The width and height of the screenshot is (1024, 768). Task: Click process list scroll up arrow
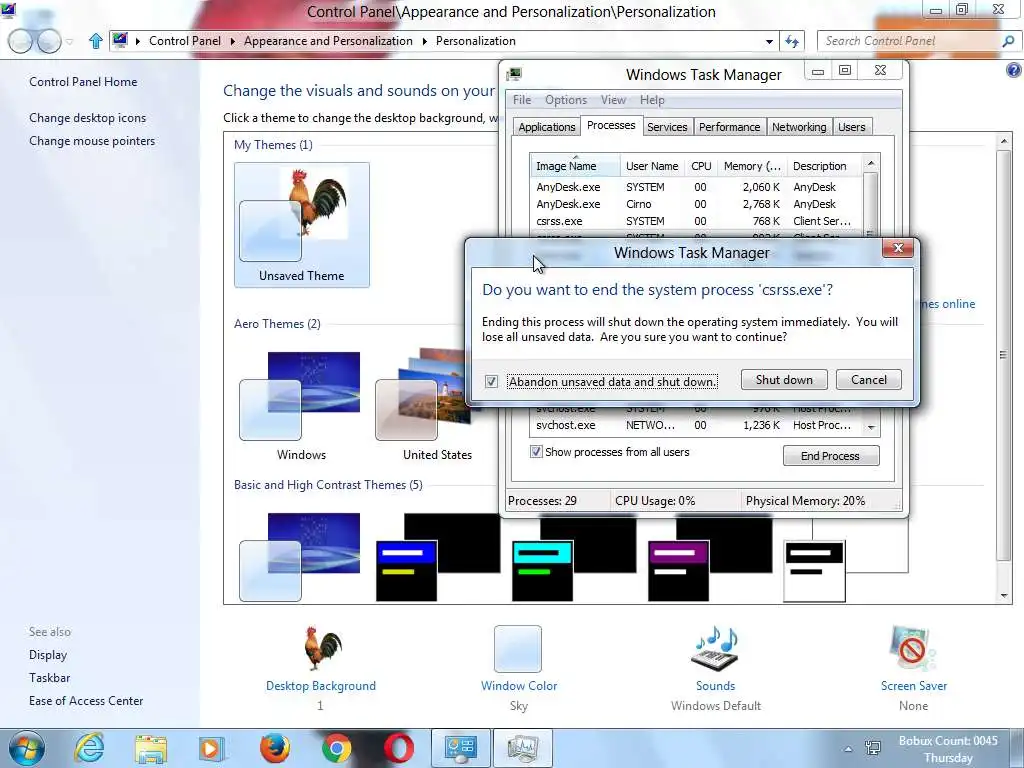870,163
